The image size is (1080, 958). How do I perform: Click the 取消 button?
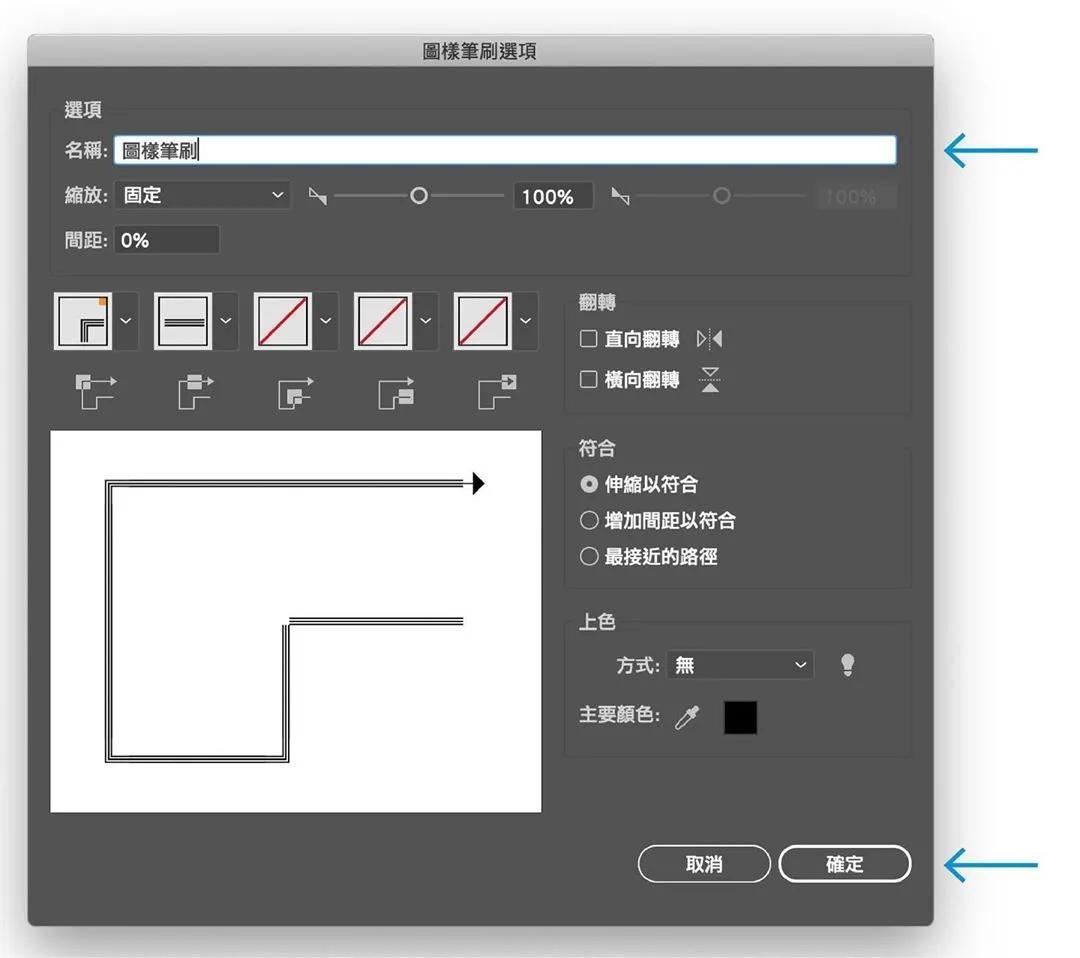(704, 864)
